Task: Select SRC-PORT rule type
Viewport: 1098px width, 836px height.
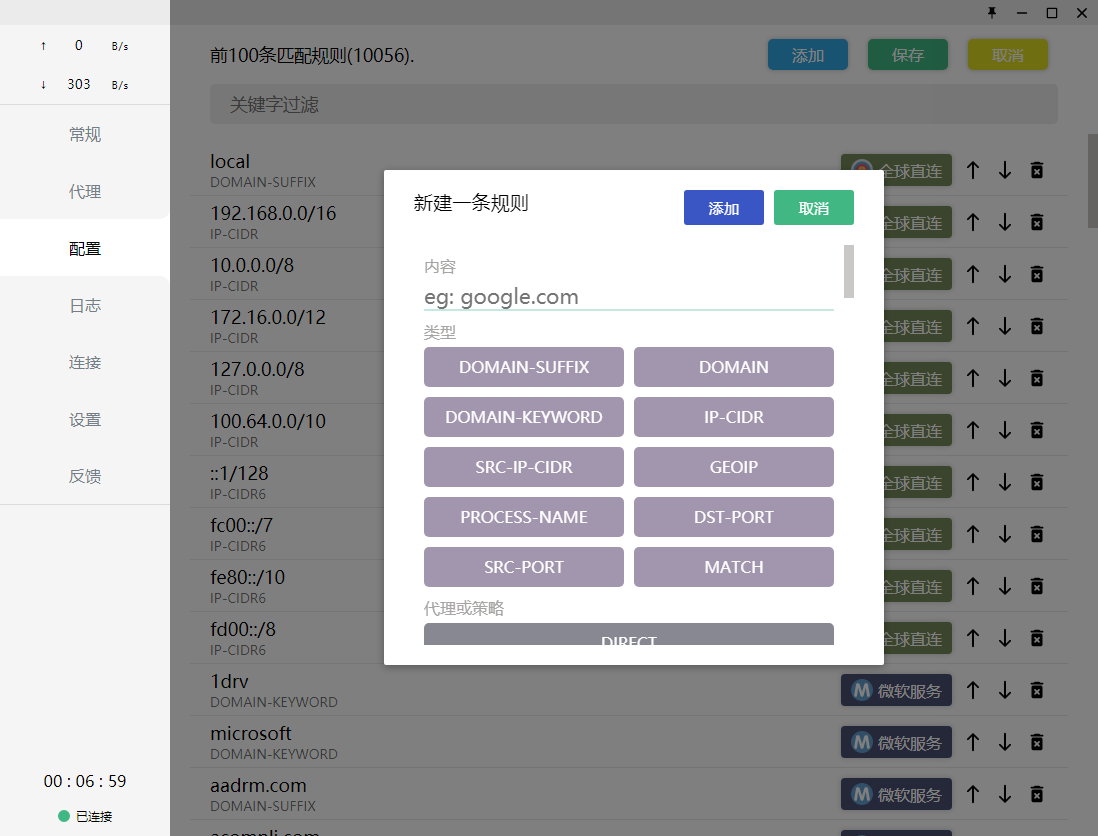Action: point(524,567)
